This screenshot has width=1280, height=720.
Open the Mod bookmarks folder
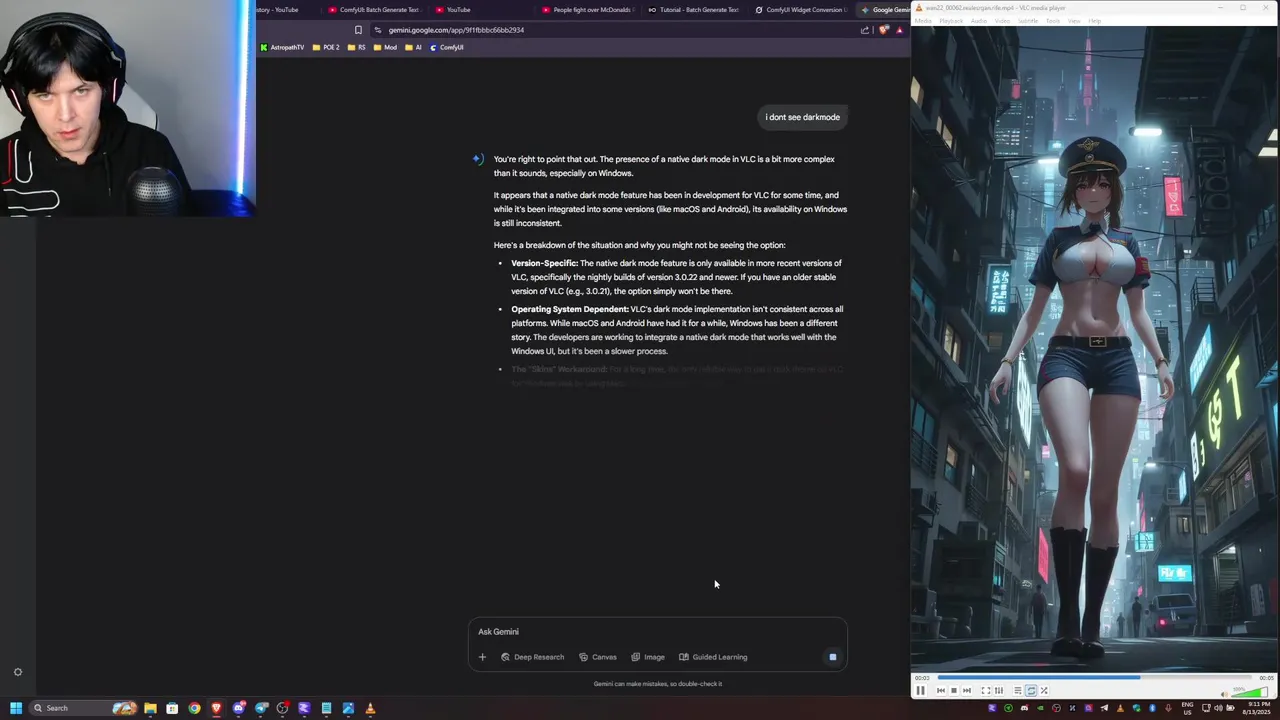[386, 47]
